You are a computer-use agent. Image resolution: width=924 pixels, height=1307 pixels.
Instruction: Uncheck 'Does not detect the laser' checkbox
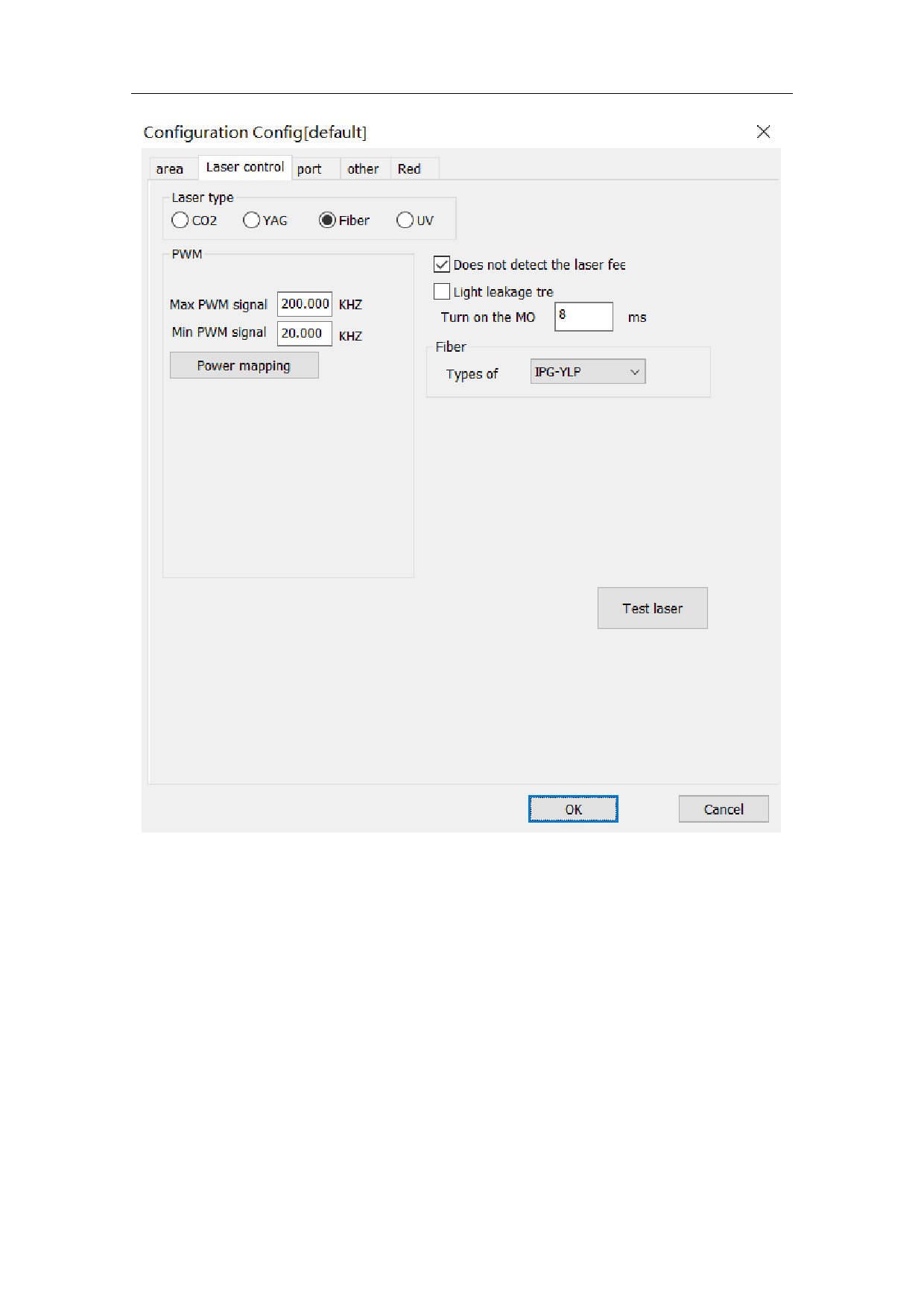(442, 265)
